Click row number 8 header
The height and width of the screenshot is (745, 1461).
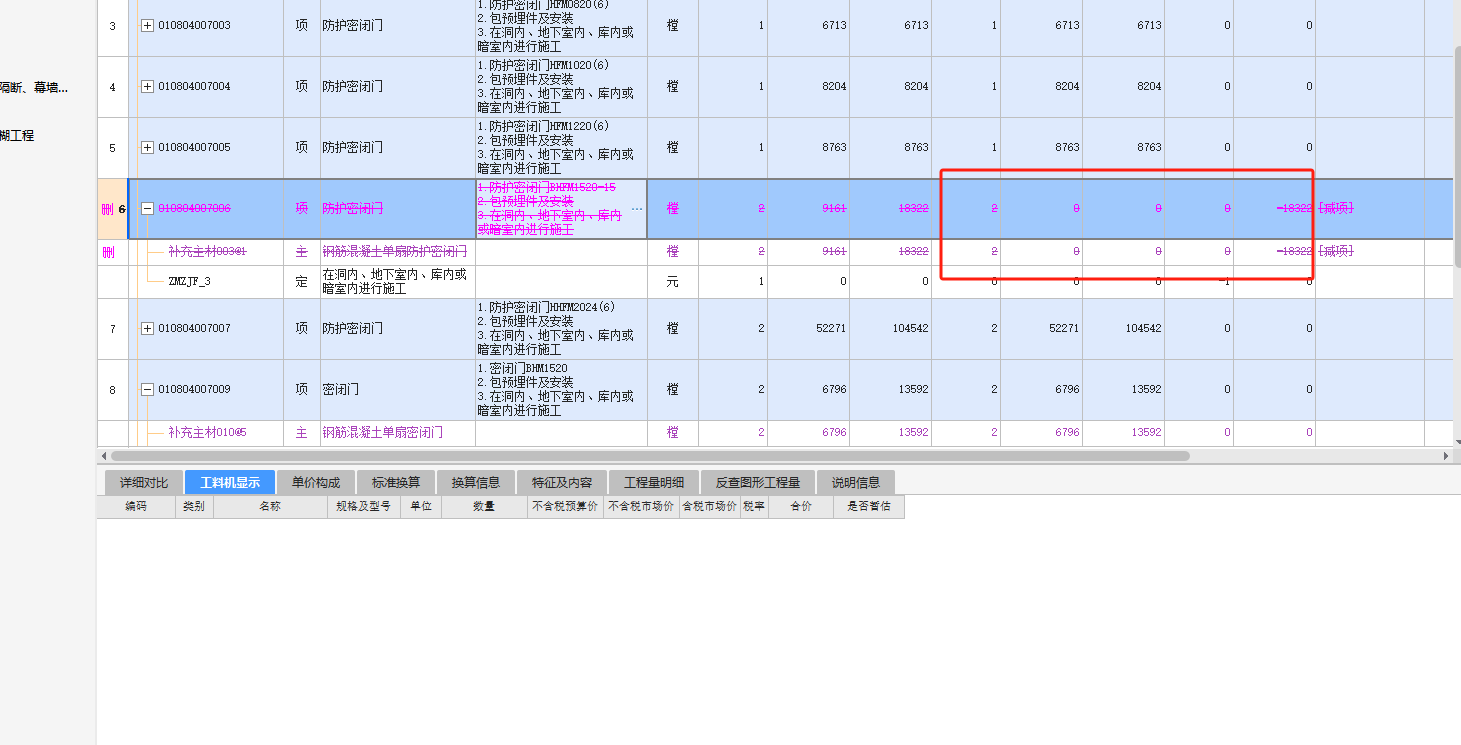113,390
